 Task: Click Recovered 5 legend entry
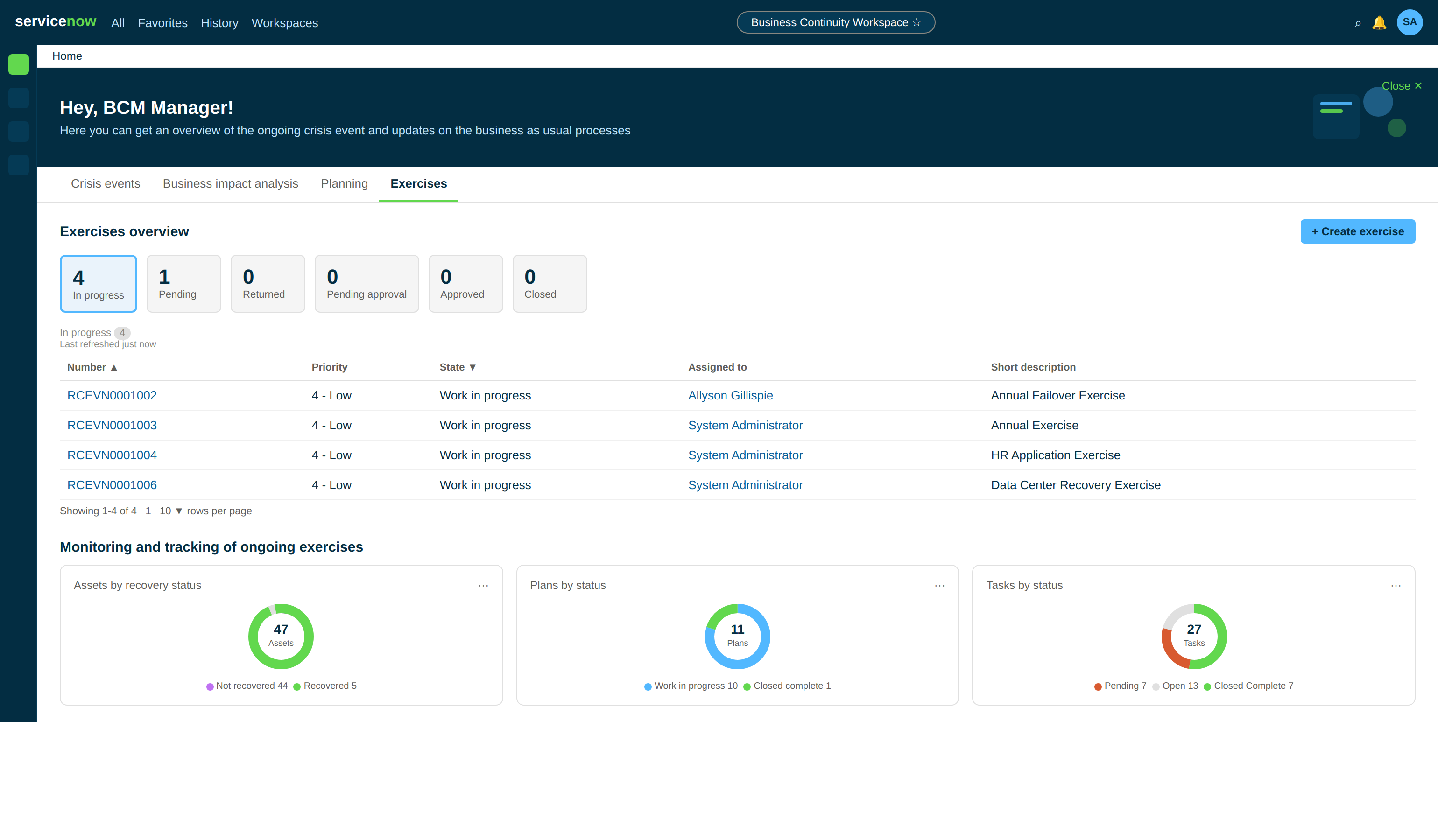[x=325, y=686]
